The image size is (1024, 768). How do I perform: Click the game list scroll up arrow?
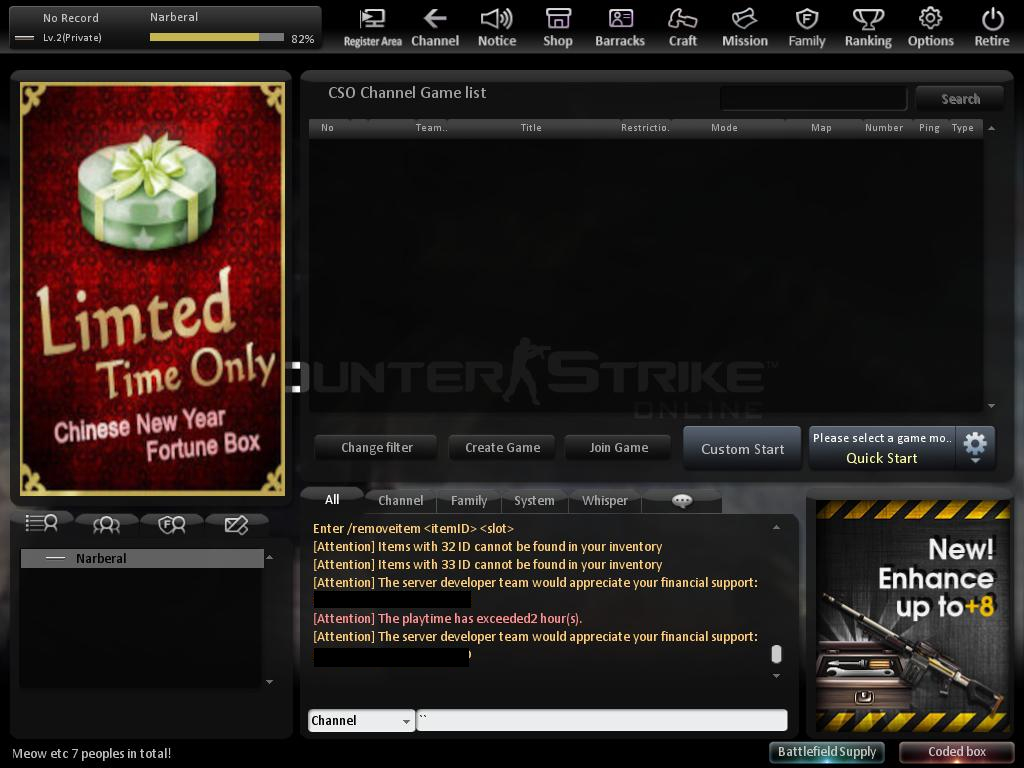[x=991, y=128]
